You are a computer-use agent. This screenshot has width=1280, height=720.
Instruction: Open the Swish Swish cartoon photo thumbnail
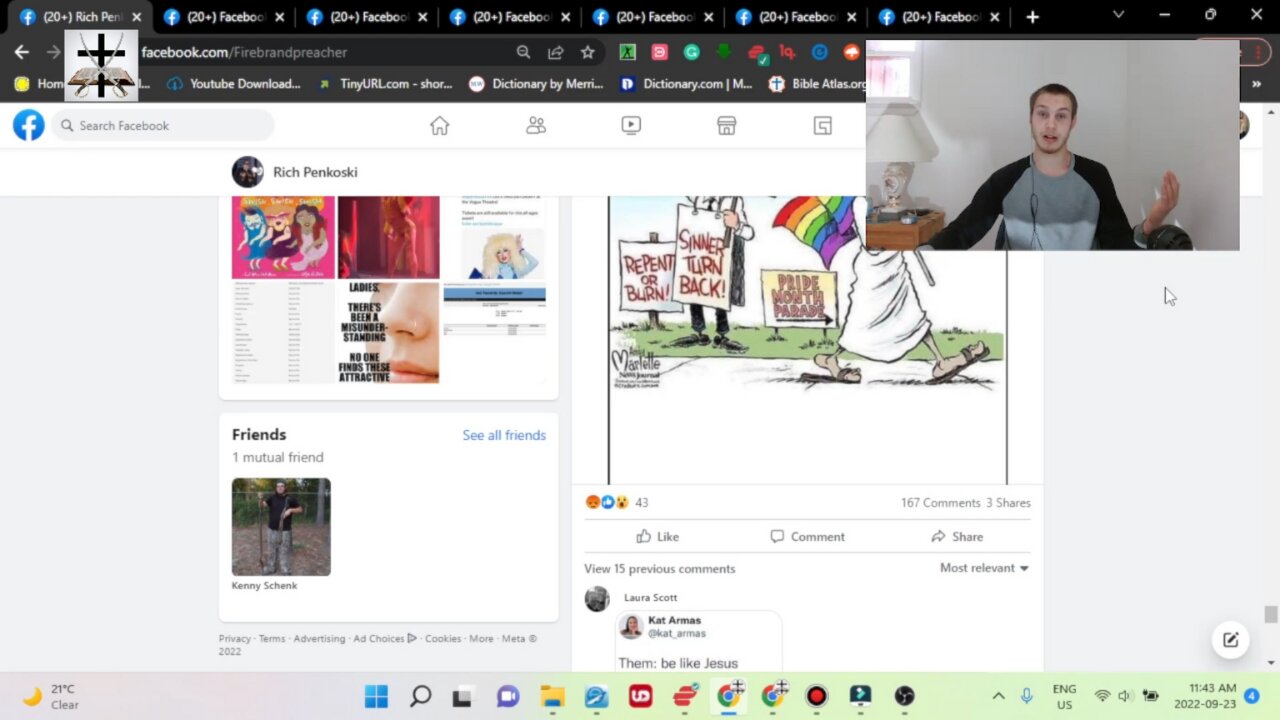[284, 237]
